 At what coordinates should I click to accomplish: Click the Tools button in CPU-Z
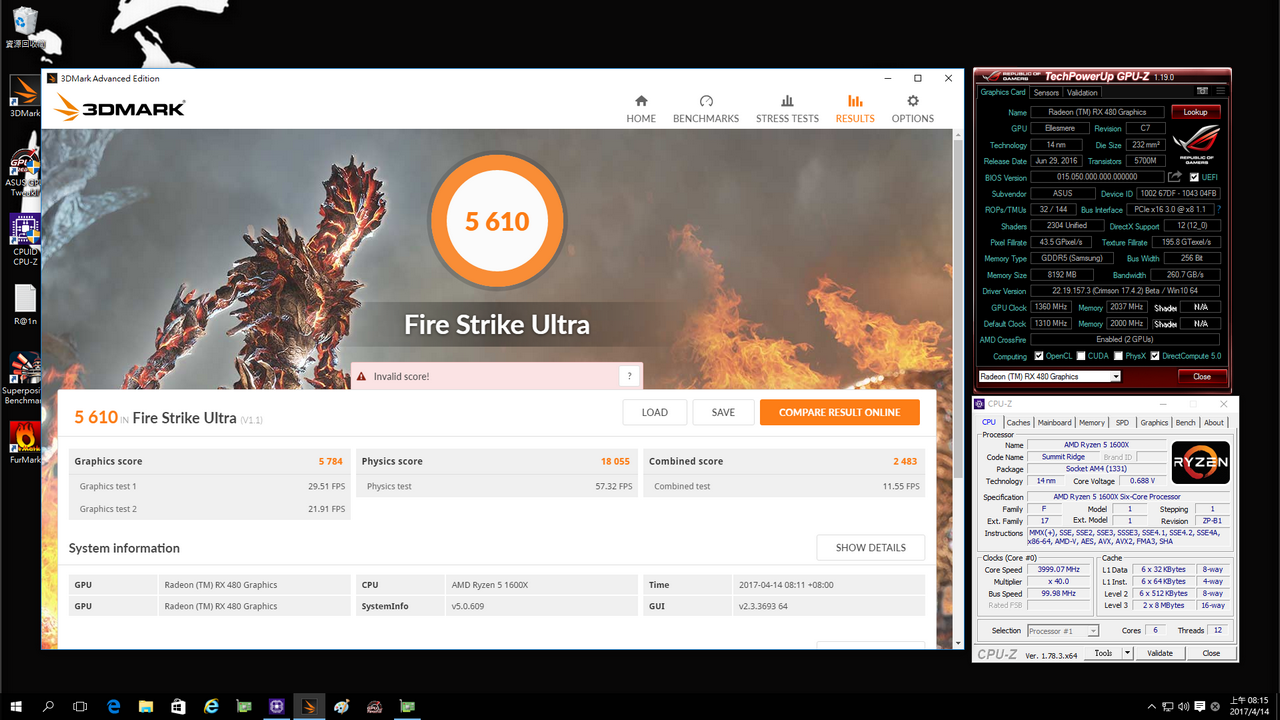(1103, 653)
